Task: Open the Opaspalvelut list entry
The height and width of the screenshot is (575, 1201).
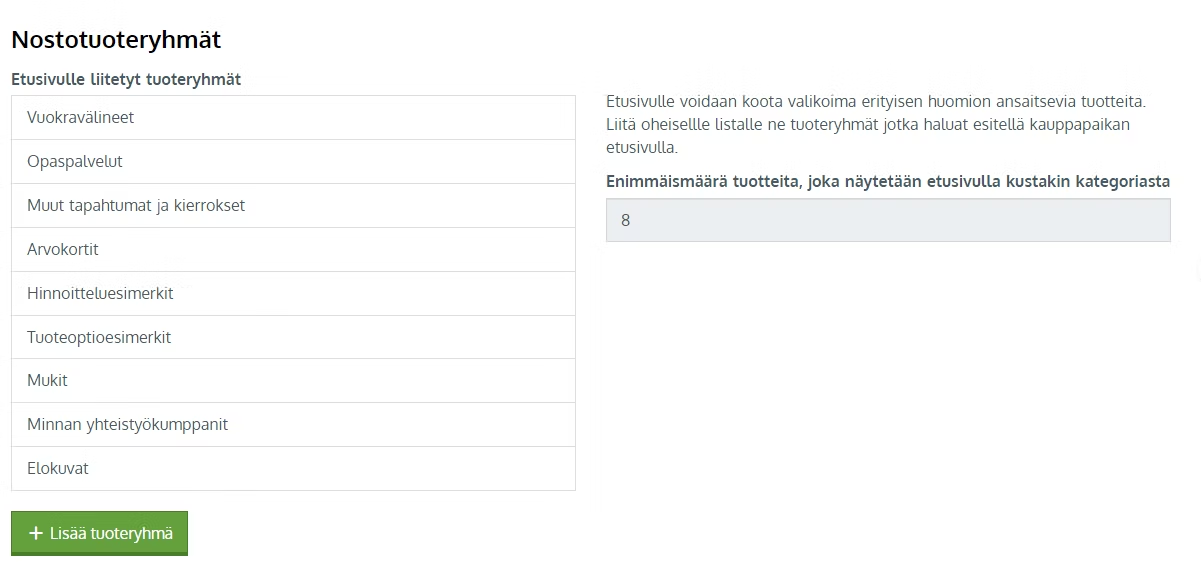Action: pyautogui.click(x=293, y=161)
